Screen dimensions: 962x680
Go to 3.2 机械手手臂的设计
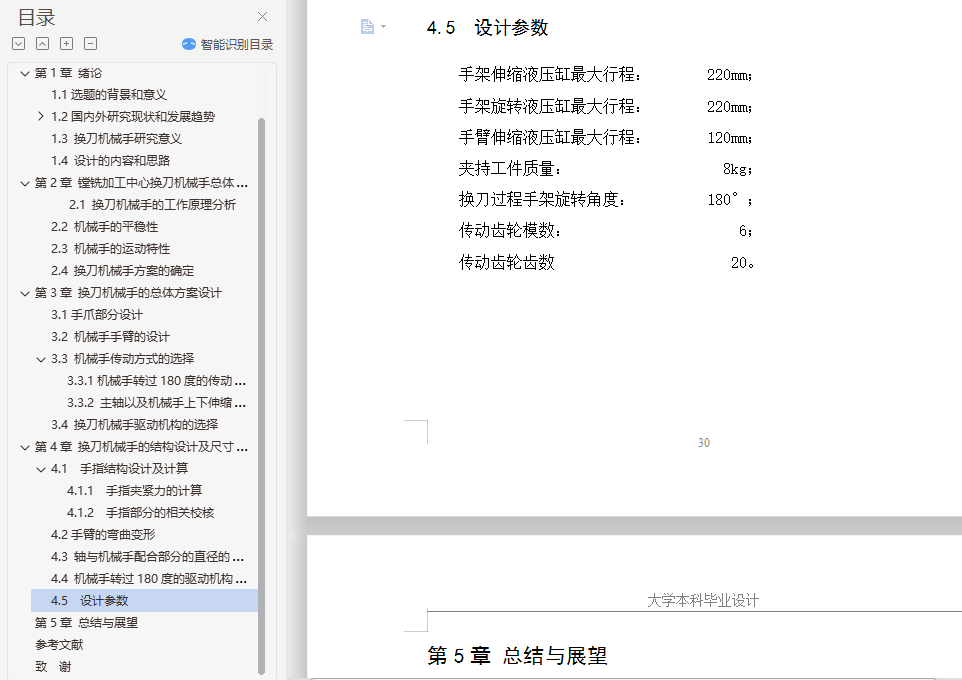click(x=110, y=337)
